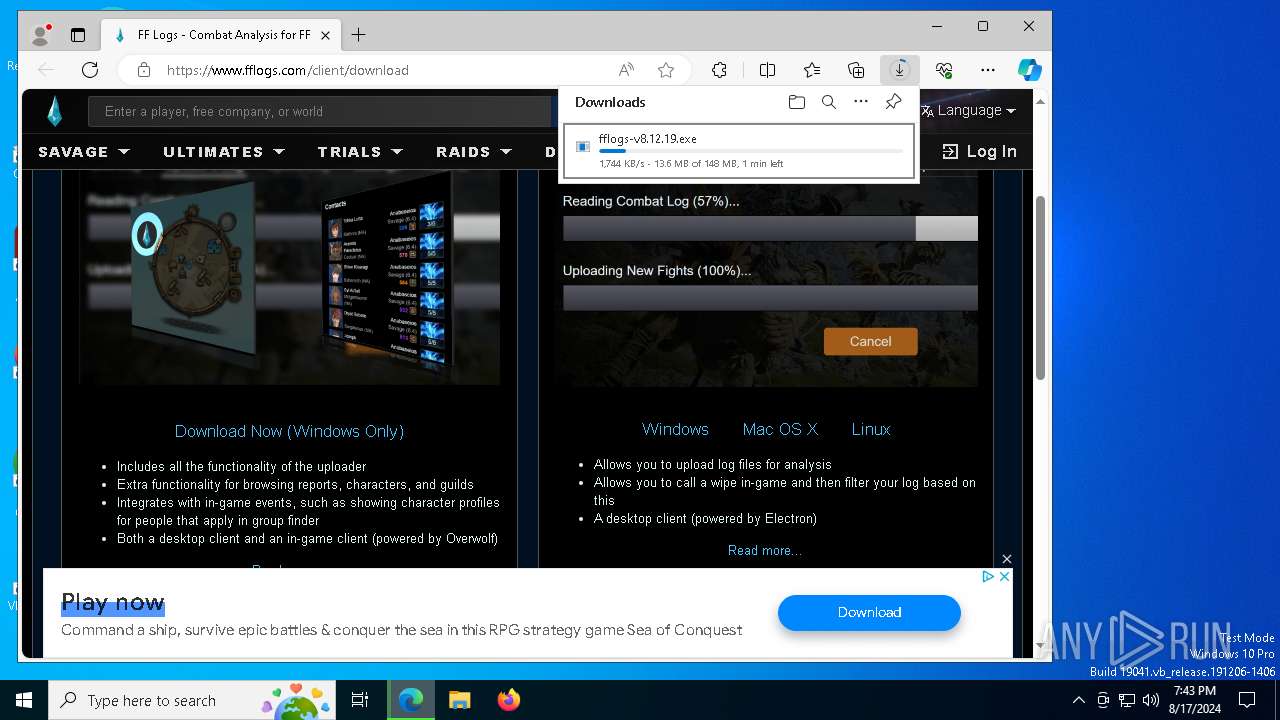Launch Firefox from taskbar
Viewport: 1280px width, 720px height.
click(x=509, y=700)
